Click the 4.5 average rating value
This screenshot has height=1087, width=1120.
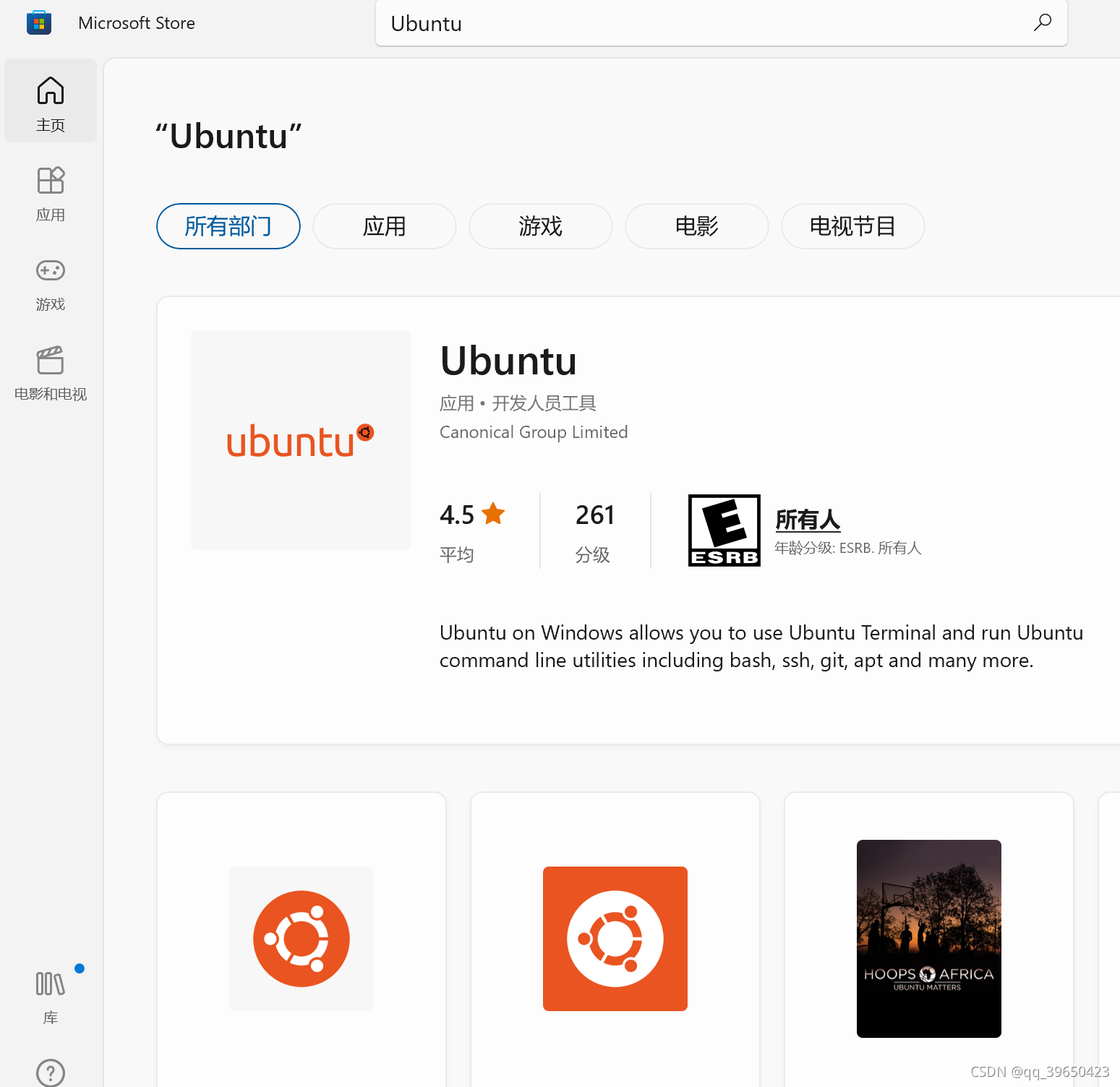(457, 515)
